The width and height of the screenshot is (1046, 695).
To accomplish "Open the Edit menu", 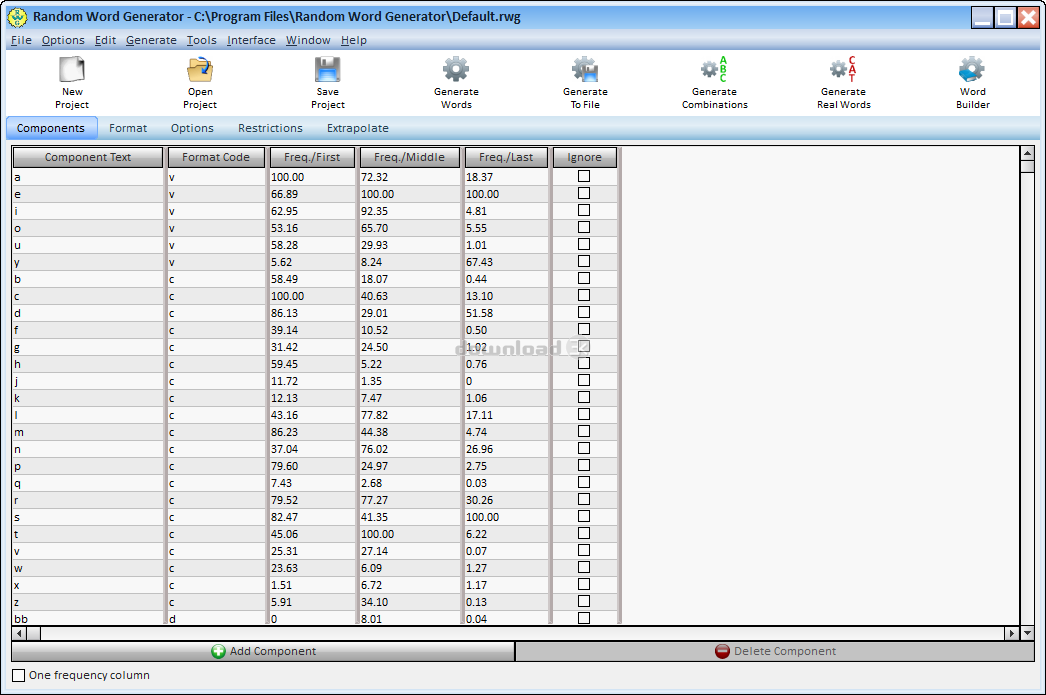I will coord(105,40).
